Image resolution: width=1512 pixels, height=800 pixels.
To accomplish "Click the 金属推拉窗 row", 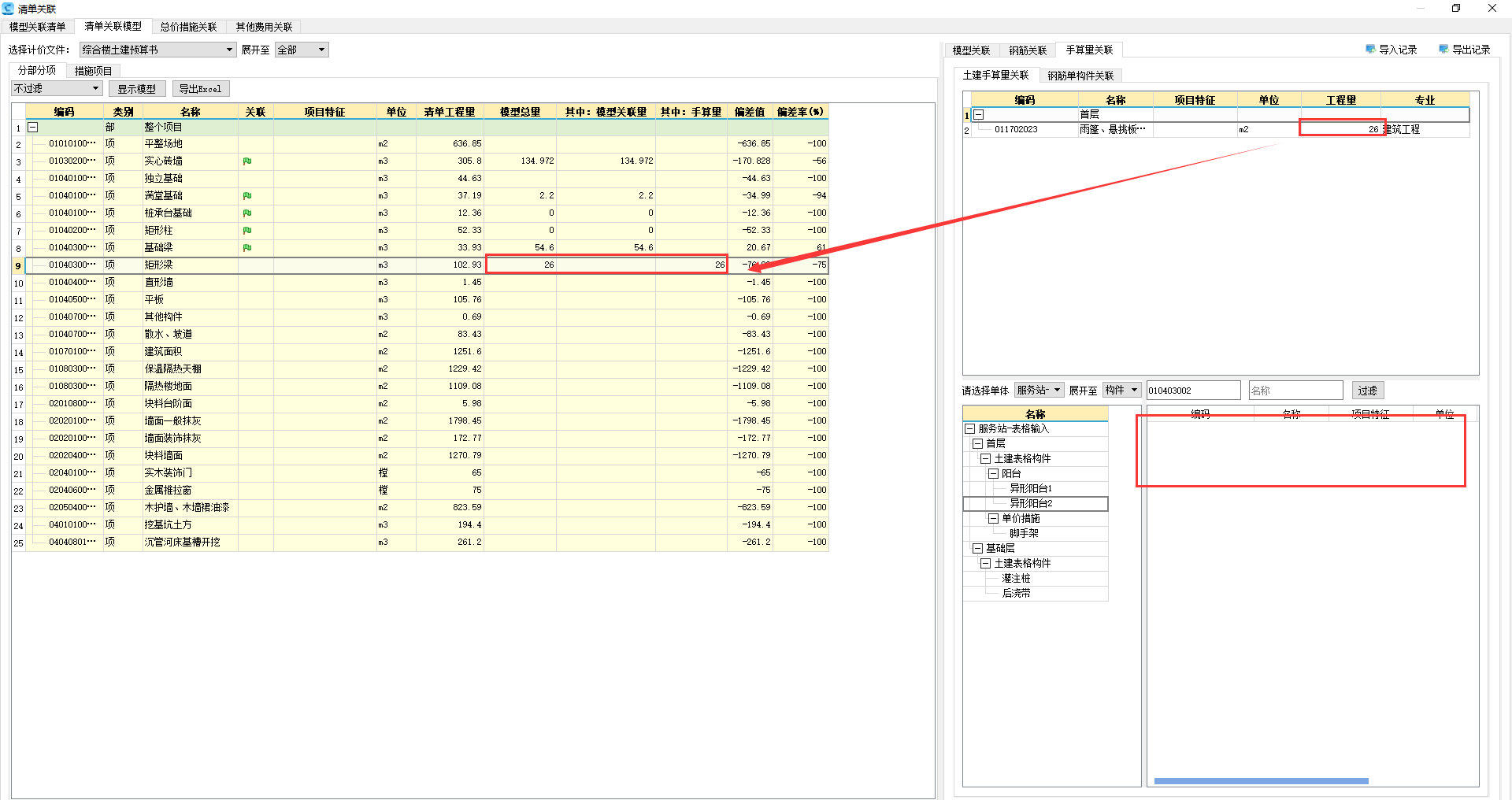I will (427, 491).
